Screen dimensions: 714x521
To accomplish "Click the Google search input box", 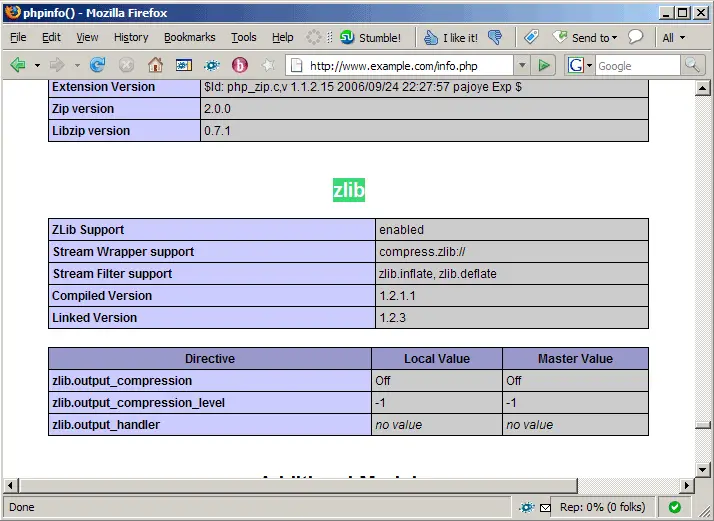I will (638, 66).
